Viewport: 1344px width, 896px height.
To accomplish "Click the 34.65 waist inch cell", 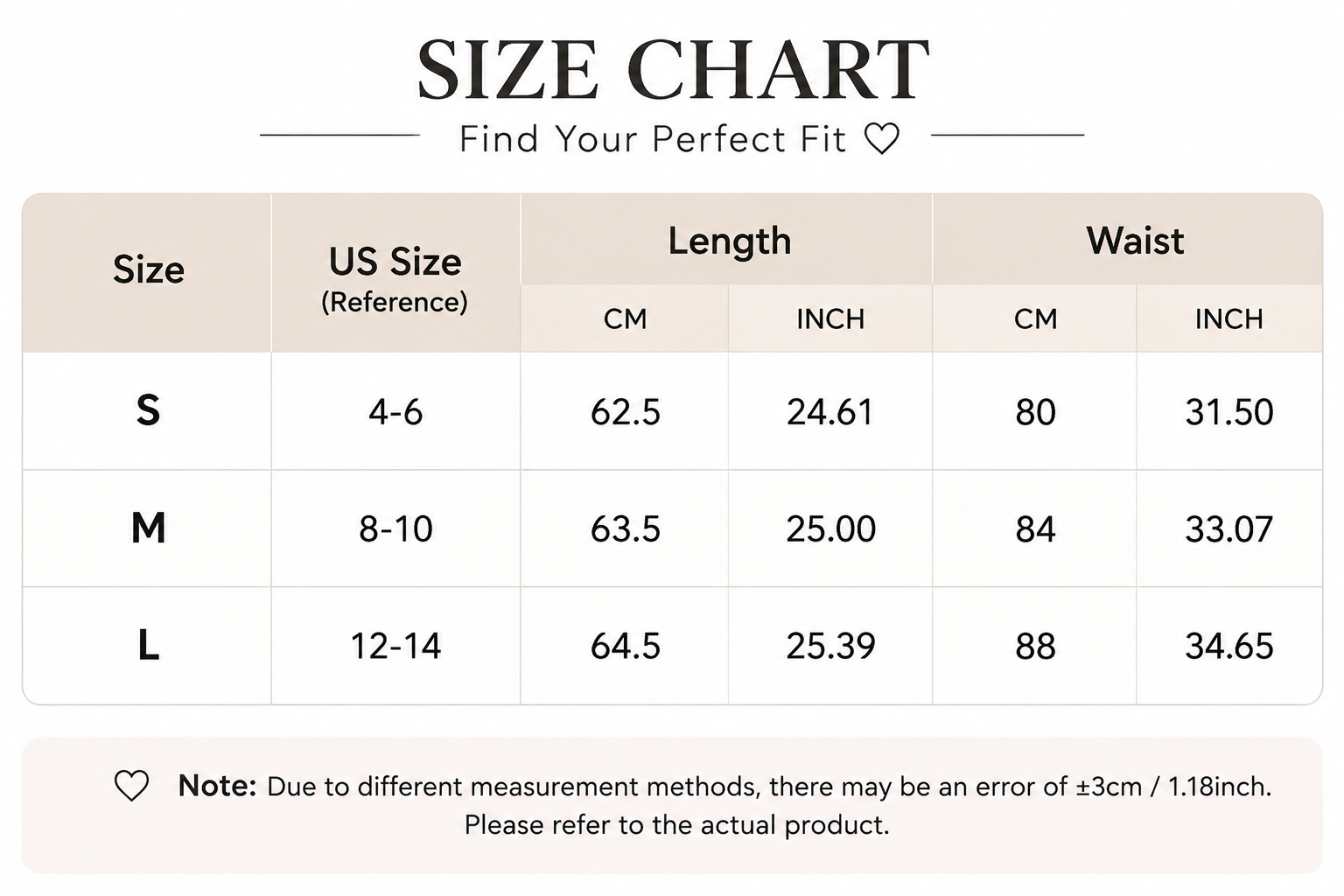I will pos(1228,646).
